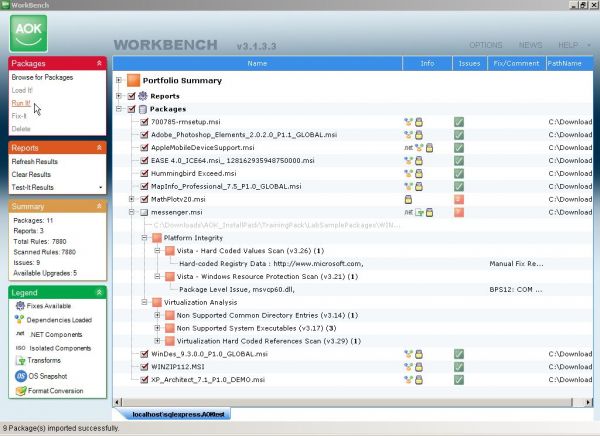Toggle the Reports checkbox in tree
This screenshot has width=600, height=436.
131,96
